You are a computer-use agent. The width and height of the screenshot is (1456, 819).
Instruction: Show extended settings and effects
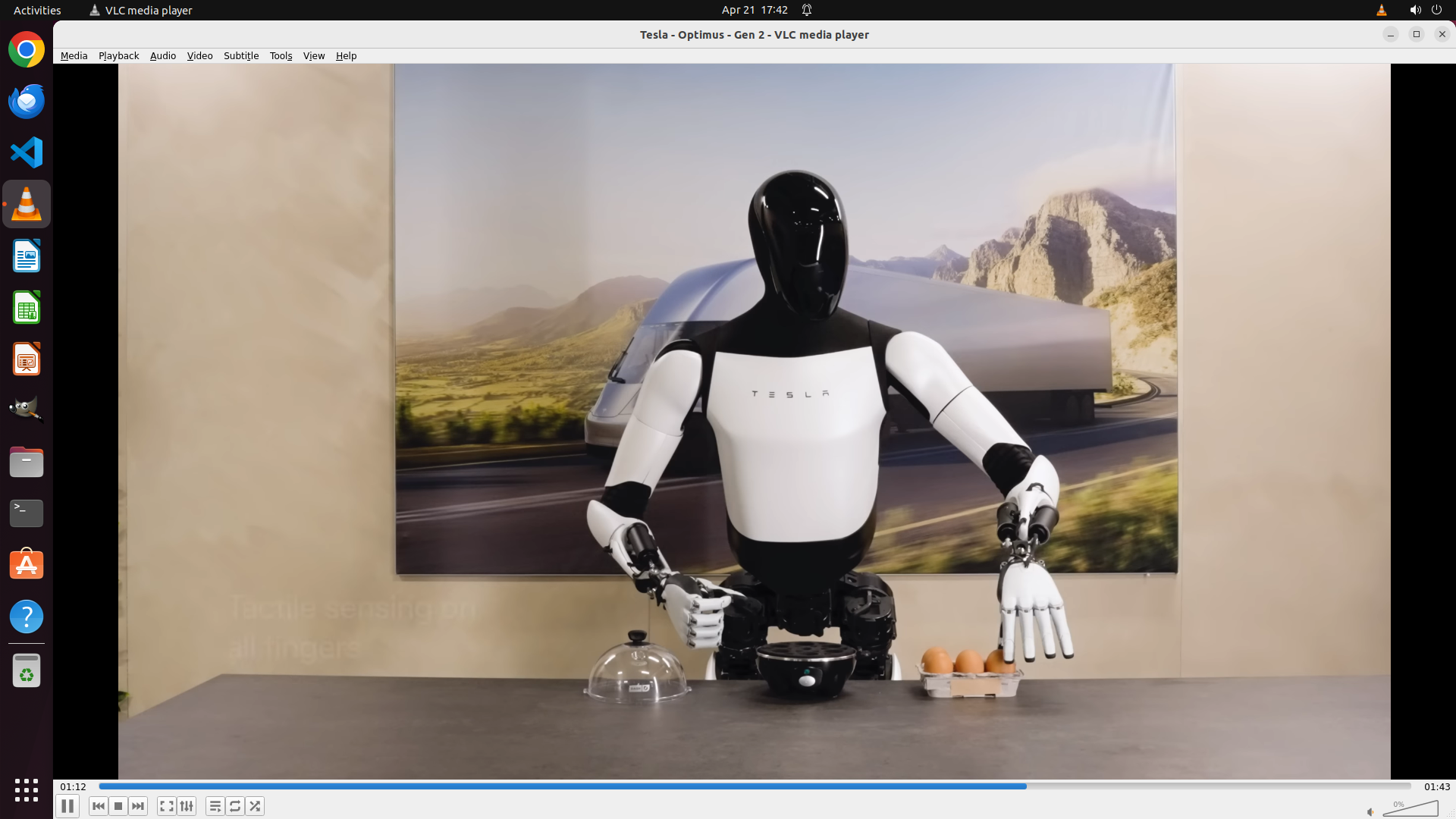[x=187, y=806]
